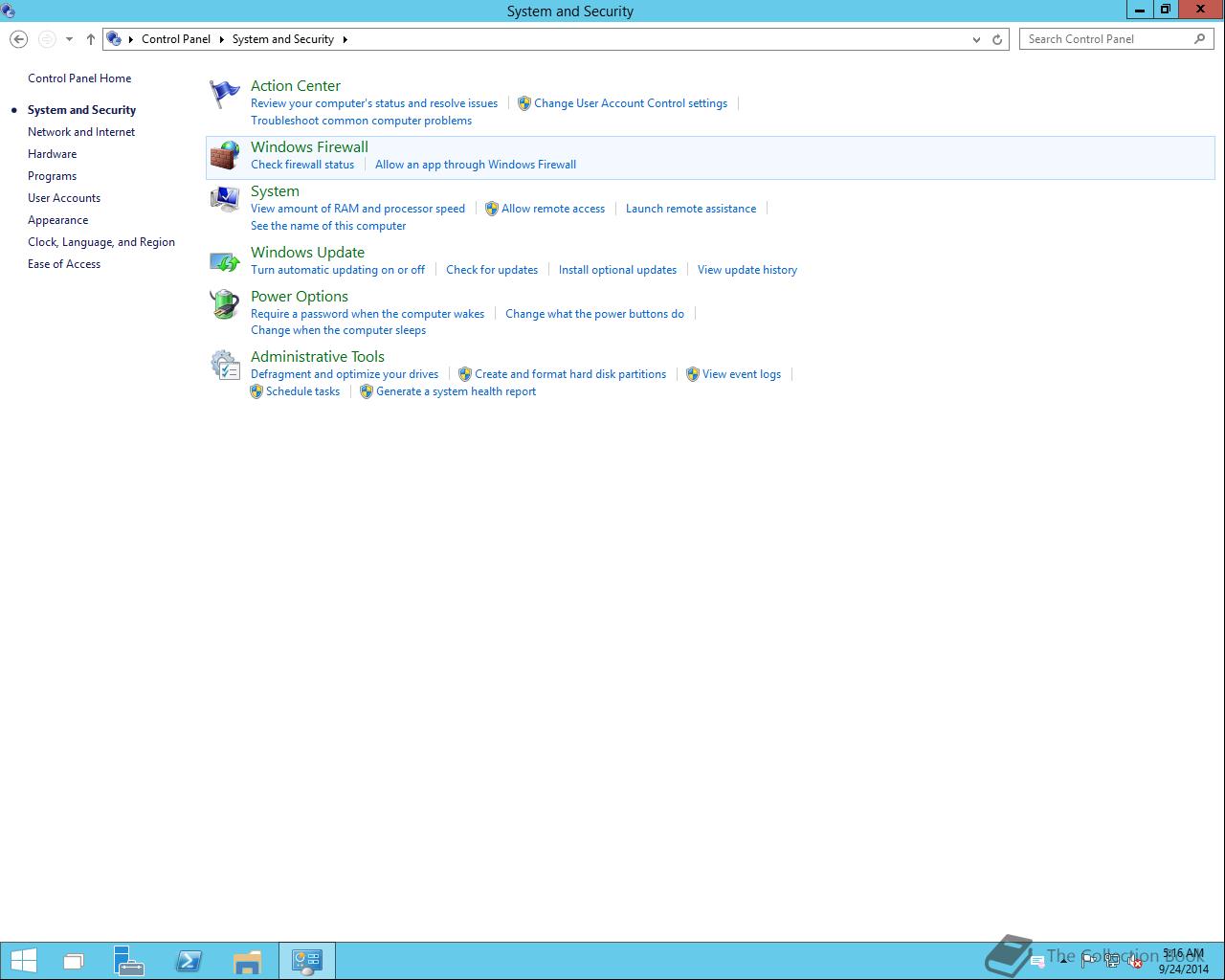Click Schedule tasks link
The image size is (1225, 980).
tap(302, 391)
